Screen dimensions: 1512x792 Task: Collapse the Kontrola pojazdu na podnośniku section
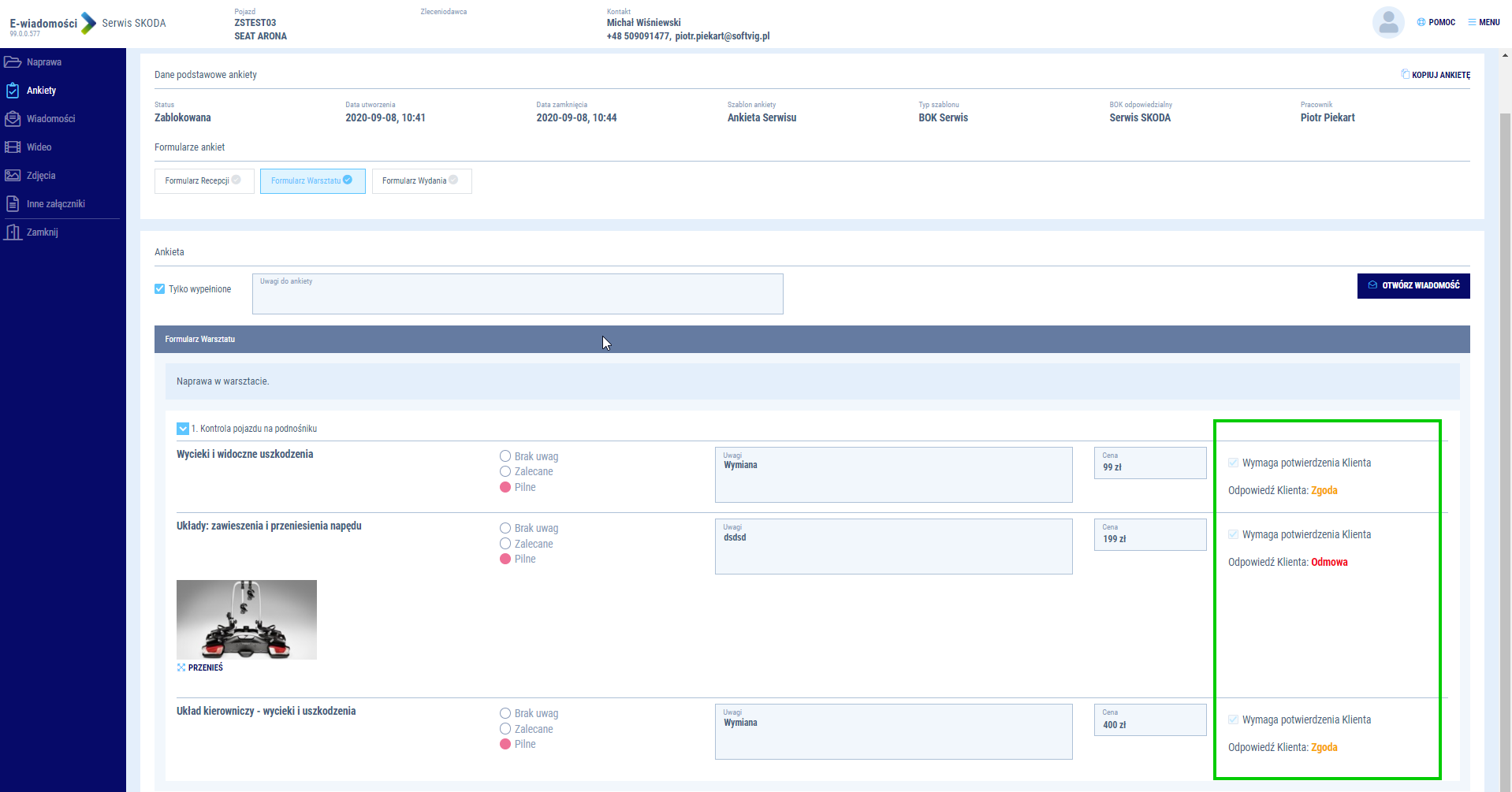[x=183, y=429]
